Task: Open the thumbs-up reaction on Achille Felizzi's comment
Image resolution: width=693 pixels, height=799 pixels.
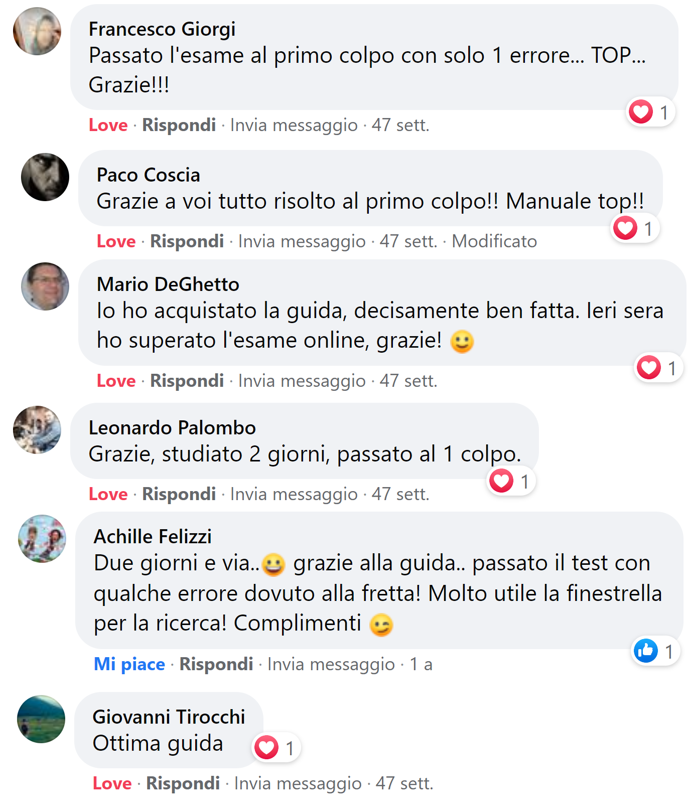Action: click(655, 651)
